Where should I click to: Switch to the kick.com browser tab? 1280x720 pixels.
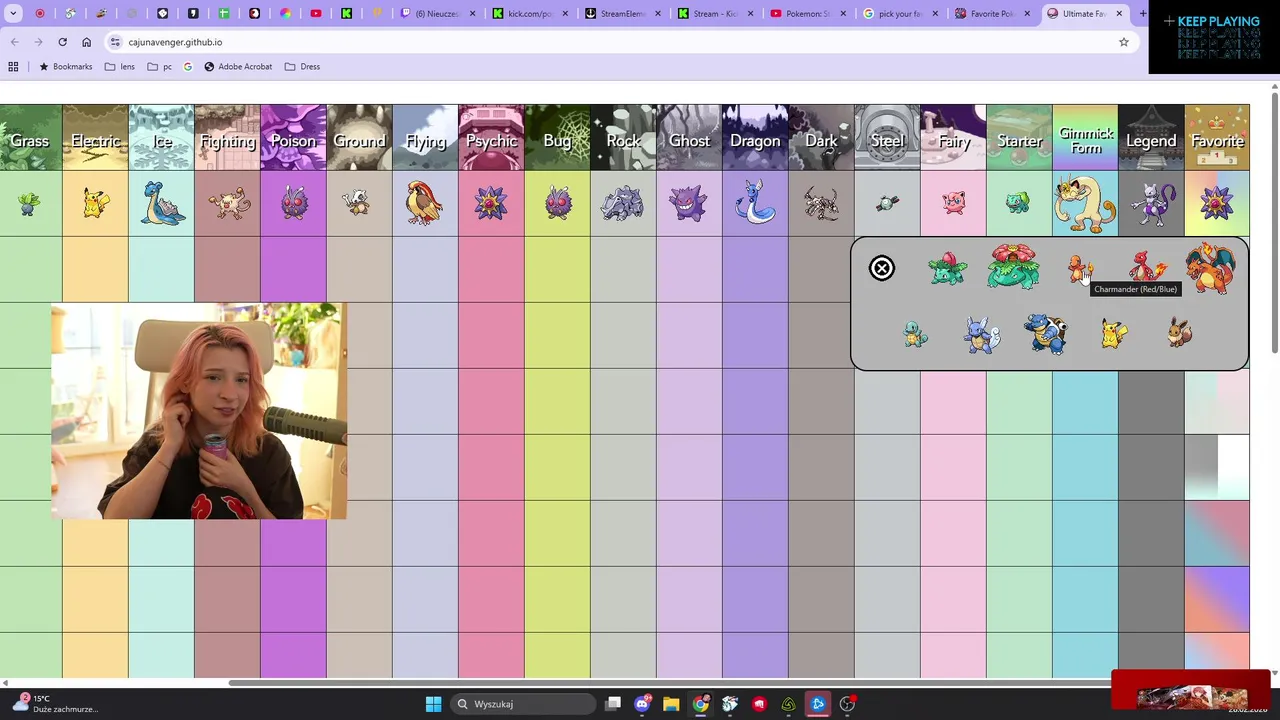530,14
